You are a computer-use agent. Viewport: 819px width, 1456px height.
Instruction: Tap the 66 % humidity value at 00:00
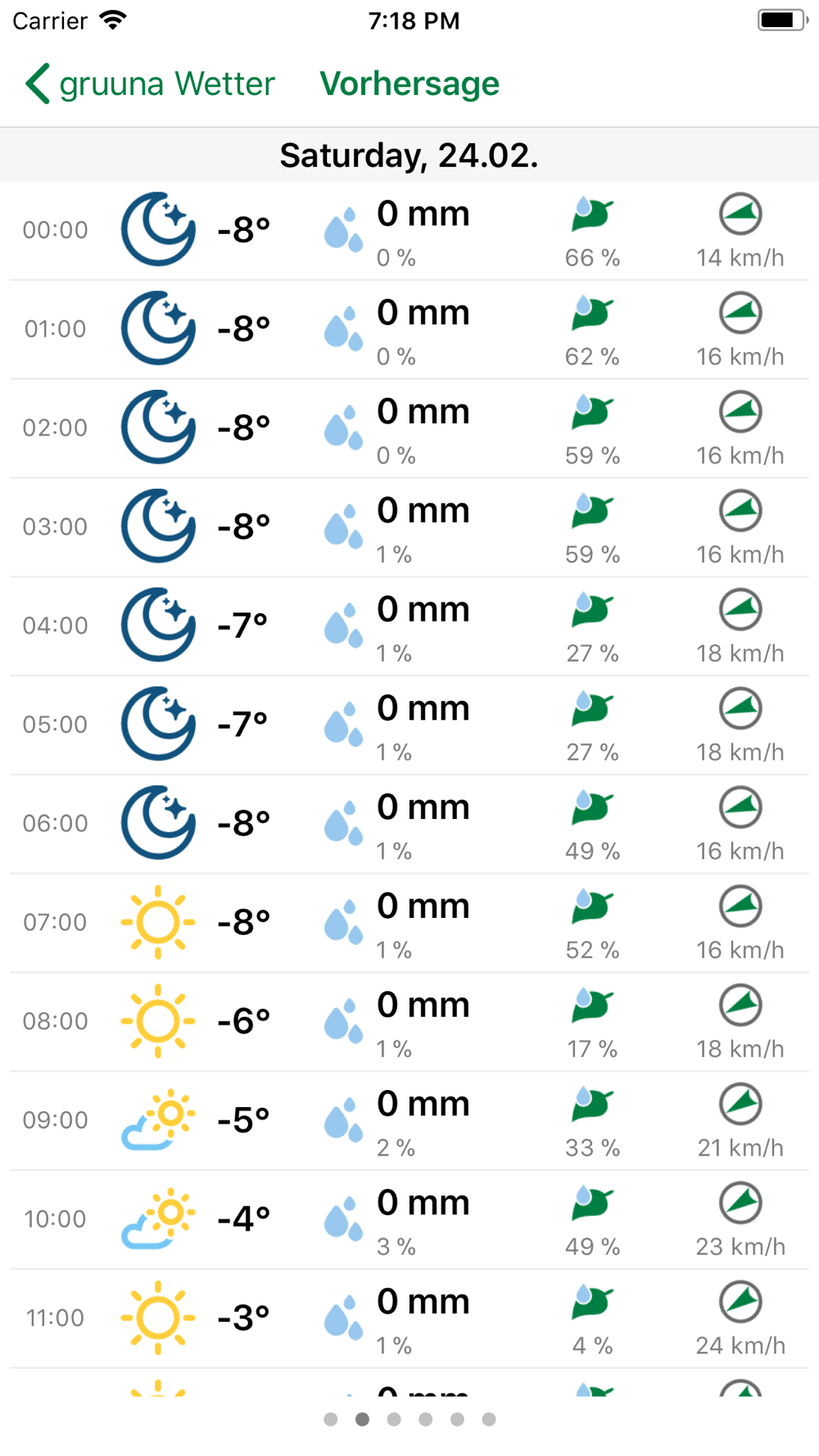tap(592, 258)
